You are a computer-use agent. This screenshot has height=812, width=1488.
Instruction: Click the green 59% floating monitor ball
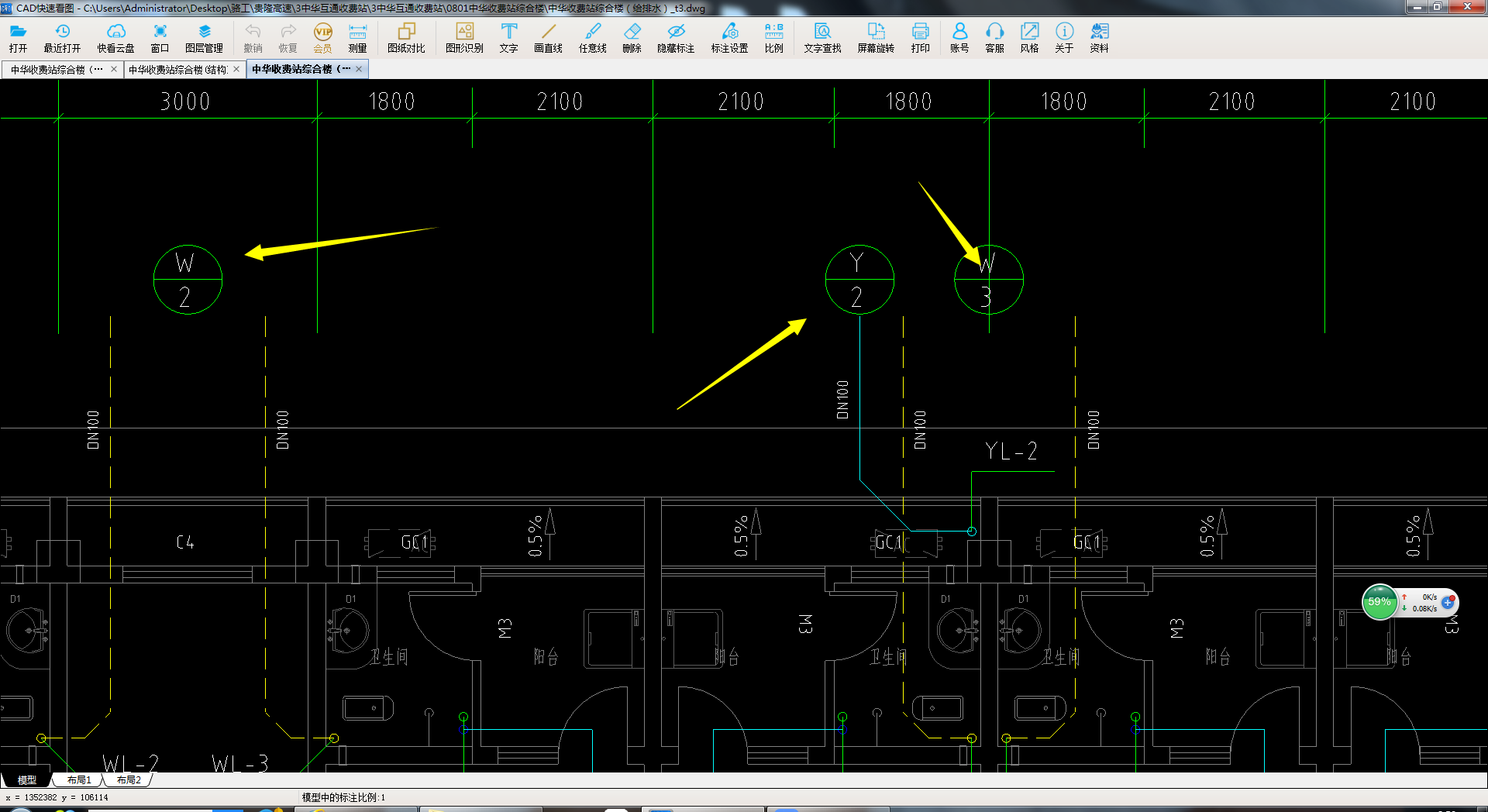1379,602
